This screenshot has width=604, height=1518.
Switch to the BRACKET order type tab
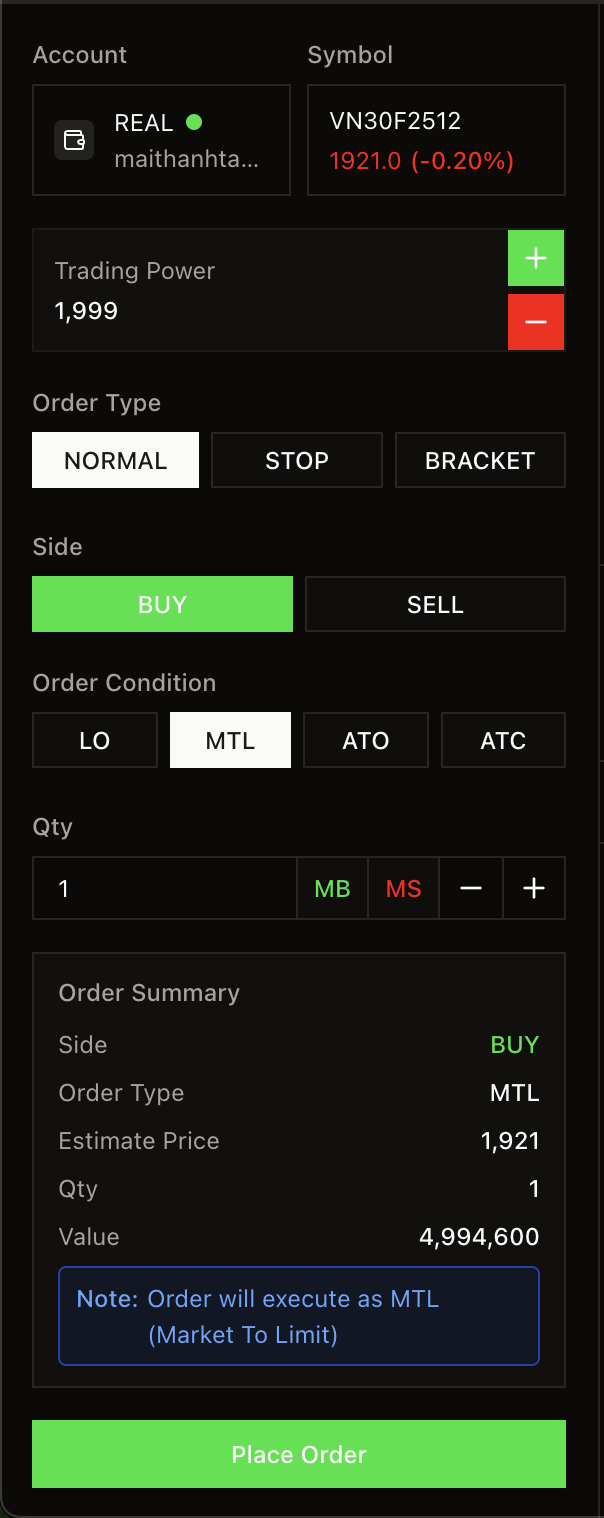coord(480,460)
